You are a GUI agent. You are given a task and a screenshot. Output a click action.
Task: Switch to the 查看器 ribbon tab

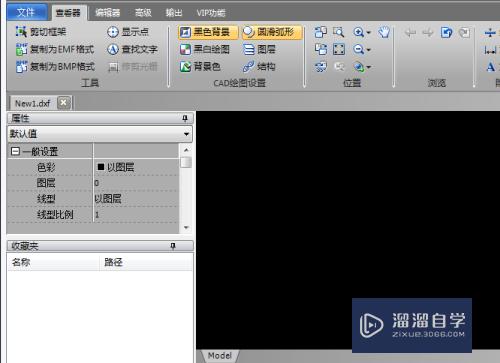[x=69, y=13]
